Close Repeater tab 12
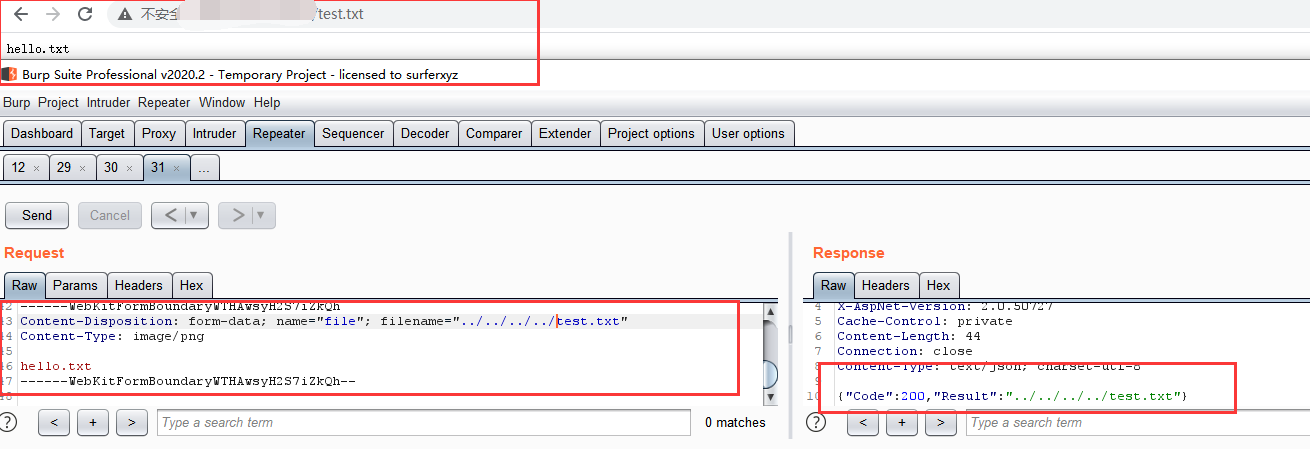The image size is (1310, 449). [36, 168]
